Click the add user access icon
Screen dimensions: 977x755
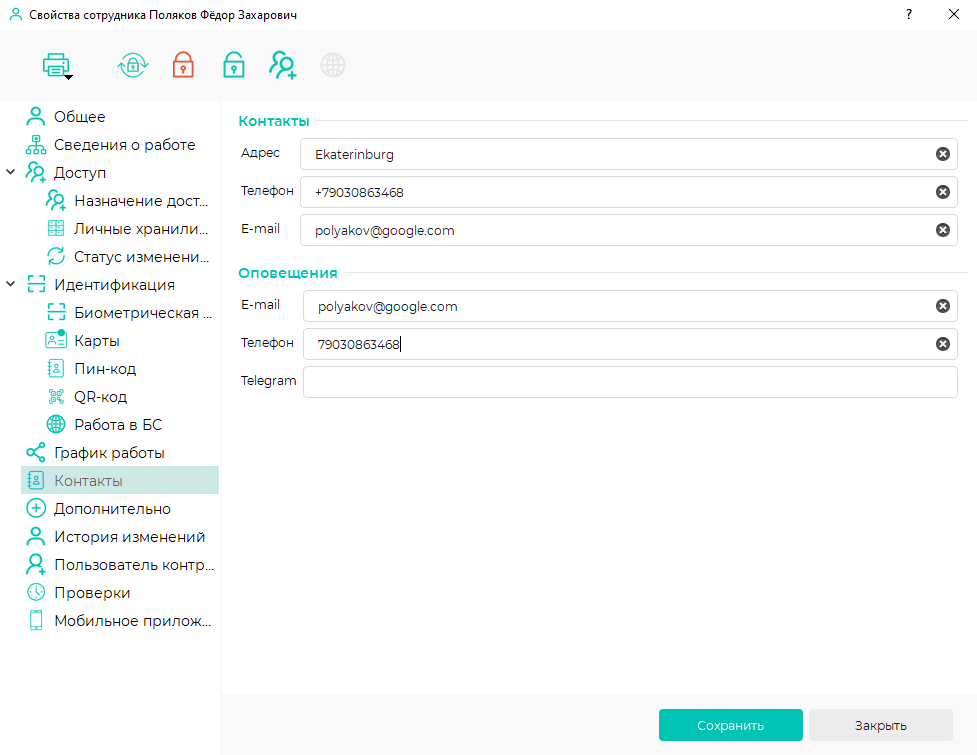point(283,65)
